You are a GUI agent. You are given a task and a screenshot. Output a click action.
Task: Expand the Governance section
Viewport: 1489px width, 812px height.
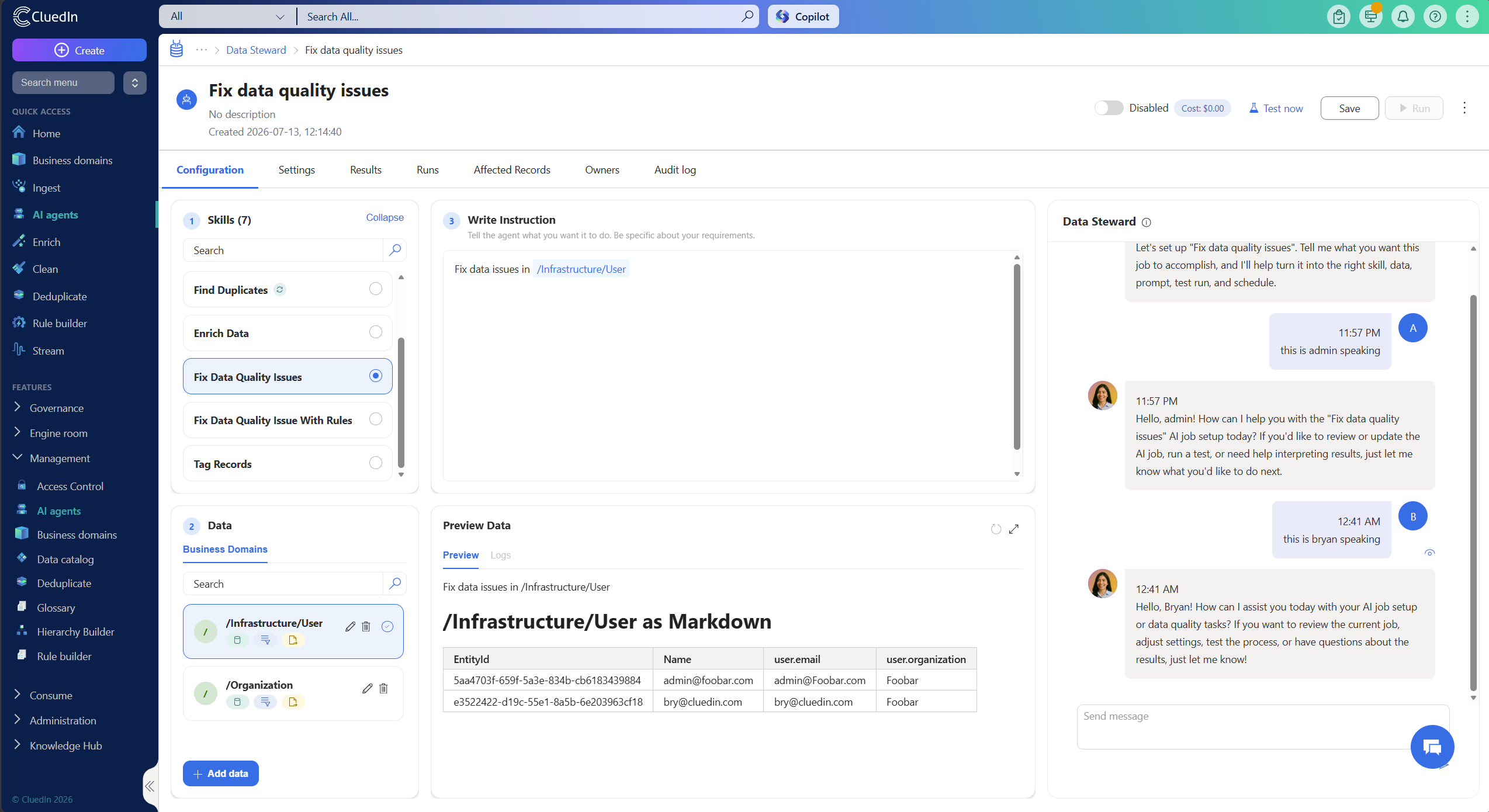click(56, 408)
